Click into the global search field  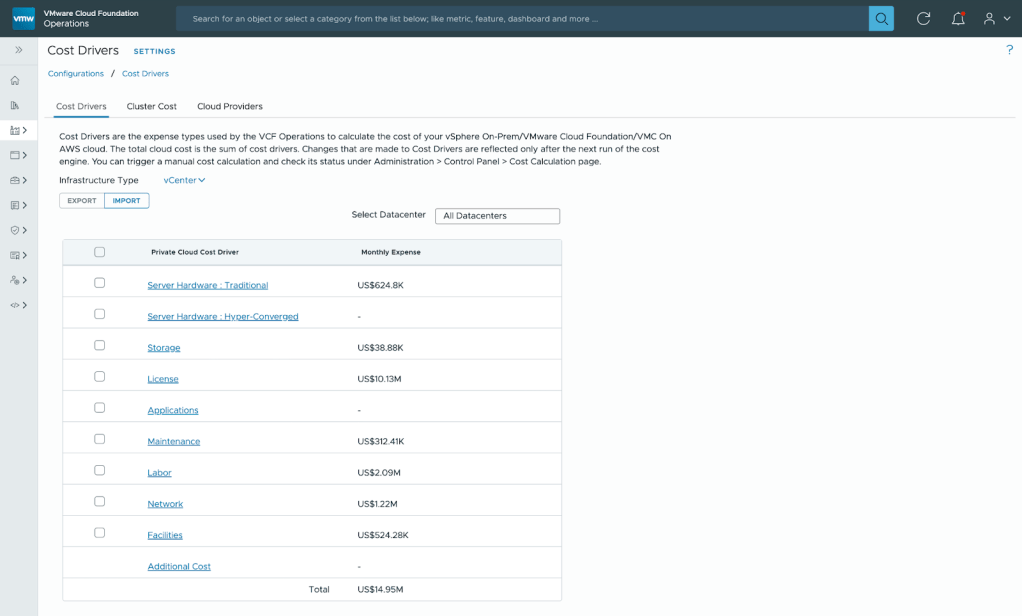tap(520, 18)
